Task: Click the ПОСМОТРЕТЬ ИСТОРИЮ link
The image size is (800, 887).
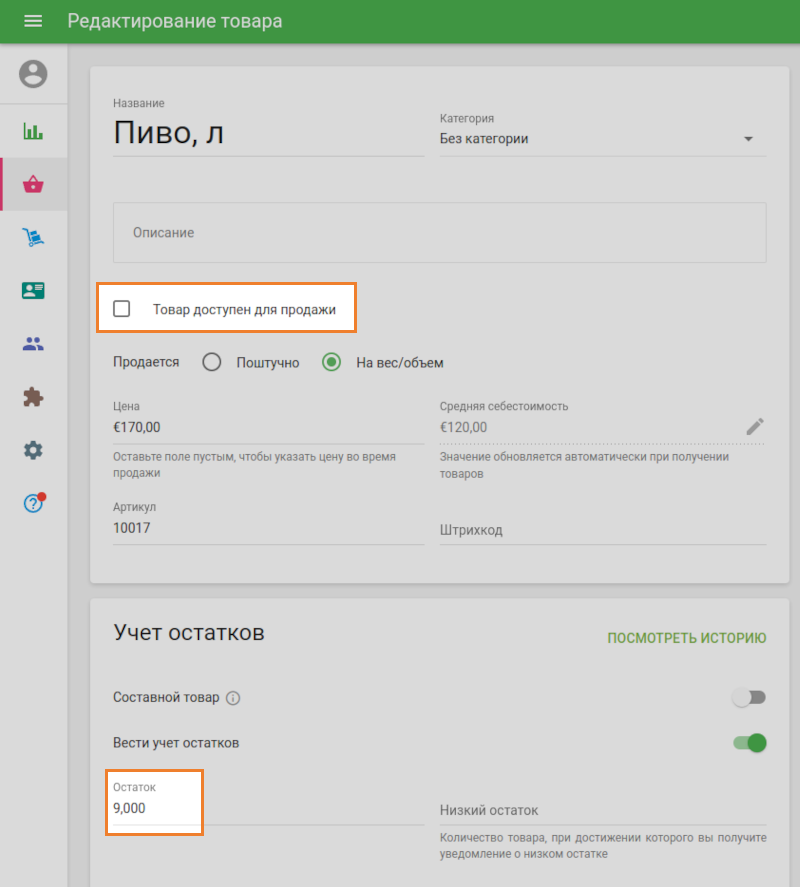Action: click(686, 638)
